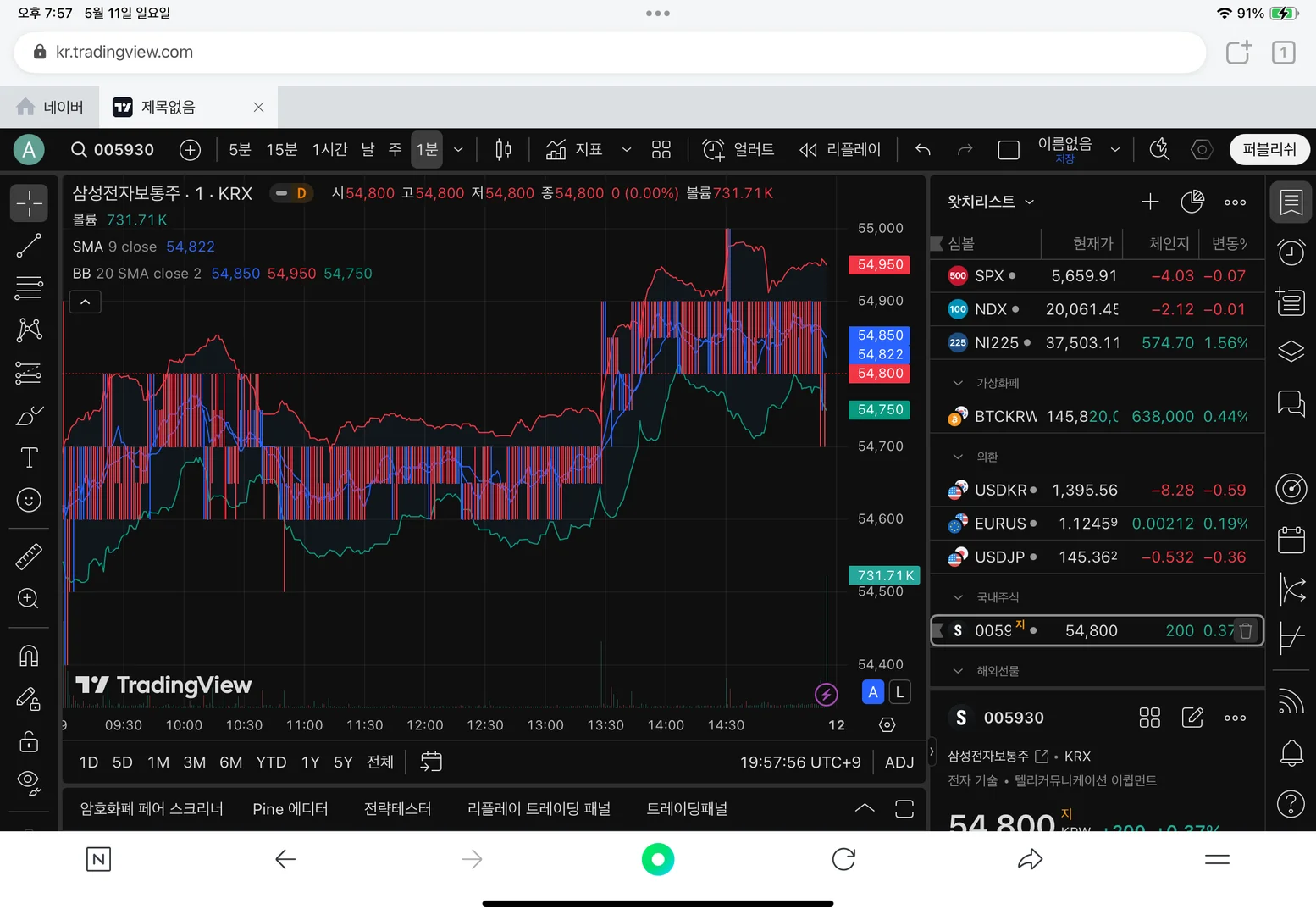Image resolution: width=1316 pixels, height=915 pixels.
Task: Select the Text annotation tool
Action: click(29, 457)
